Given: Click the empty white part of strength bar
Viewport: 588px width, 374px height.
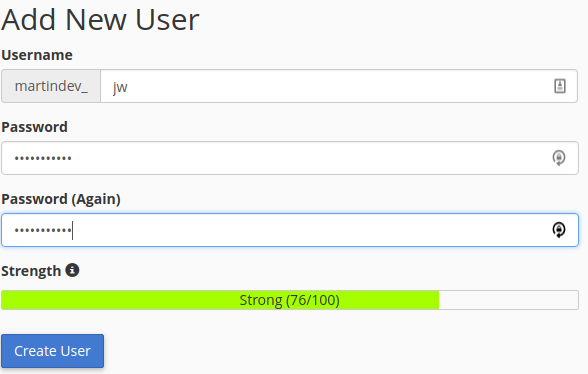Looking at the screenshot, I should [x=508, y=300].
